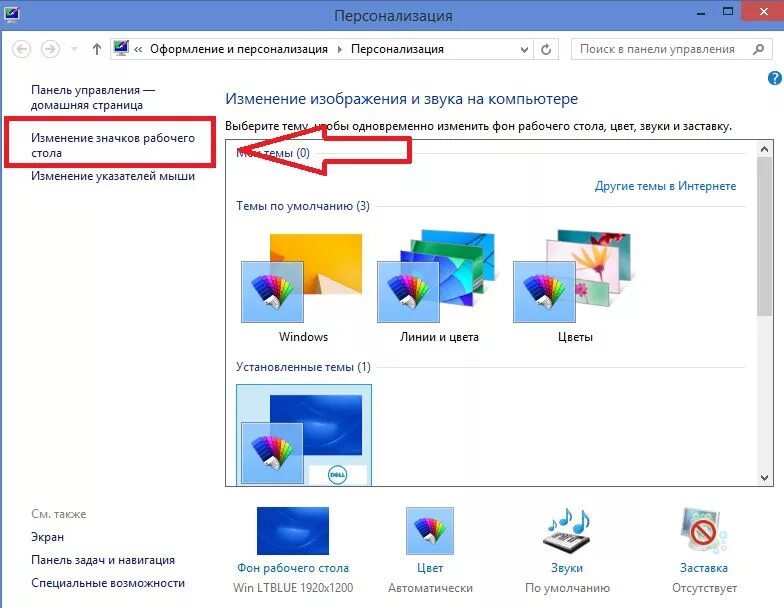Click the Персонализация breadcrumb
This screenshot has width=784, height=608.
click(397, 49)
